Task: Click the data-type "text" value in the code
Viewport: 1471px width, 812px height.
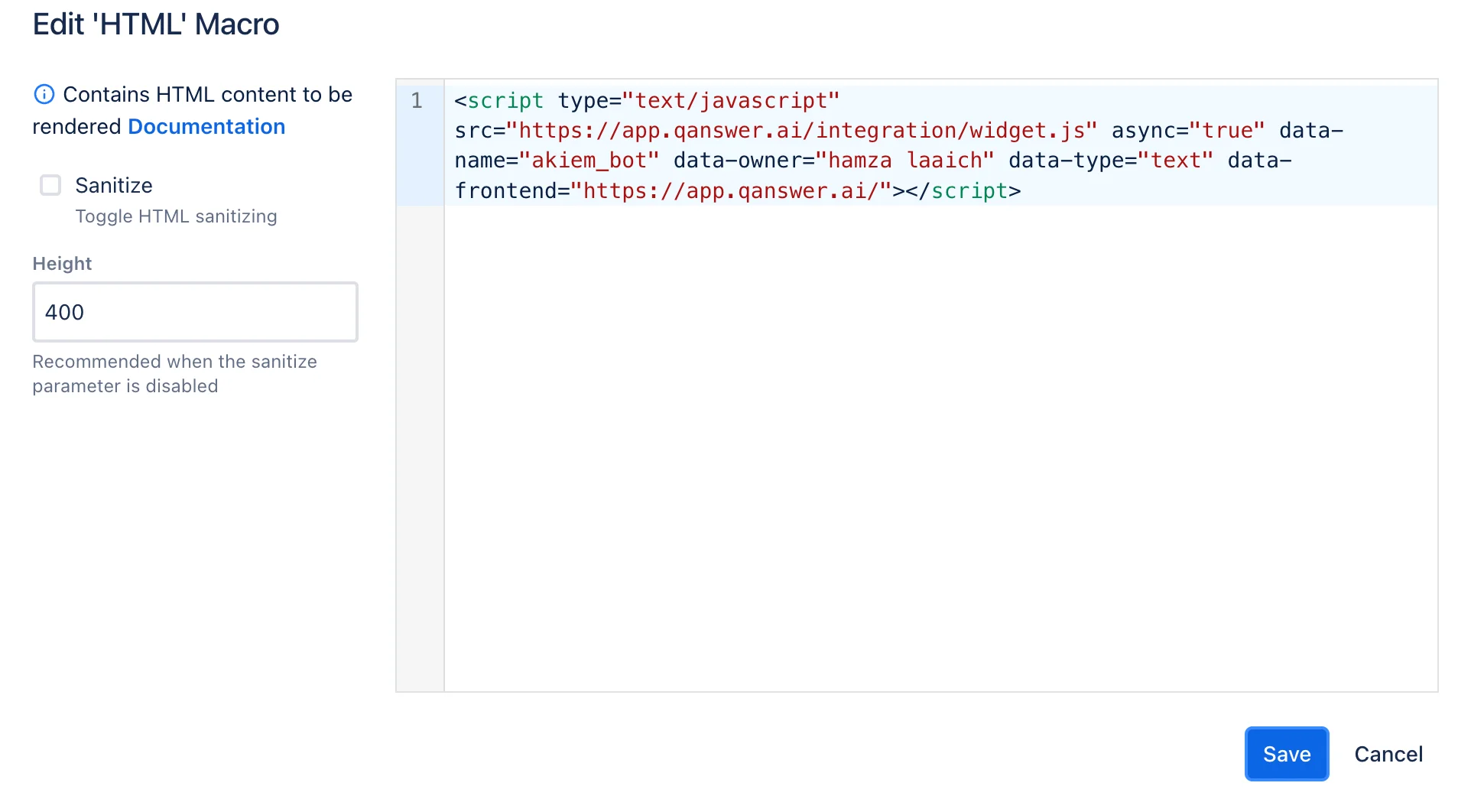Action: click(1176, 161)
